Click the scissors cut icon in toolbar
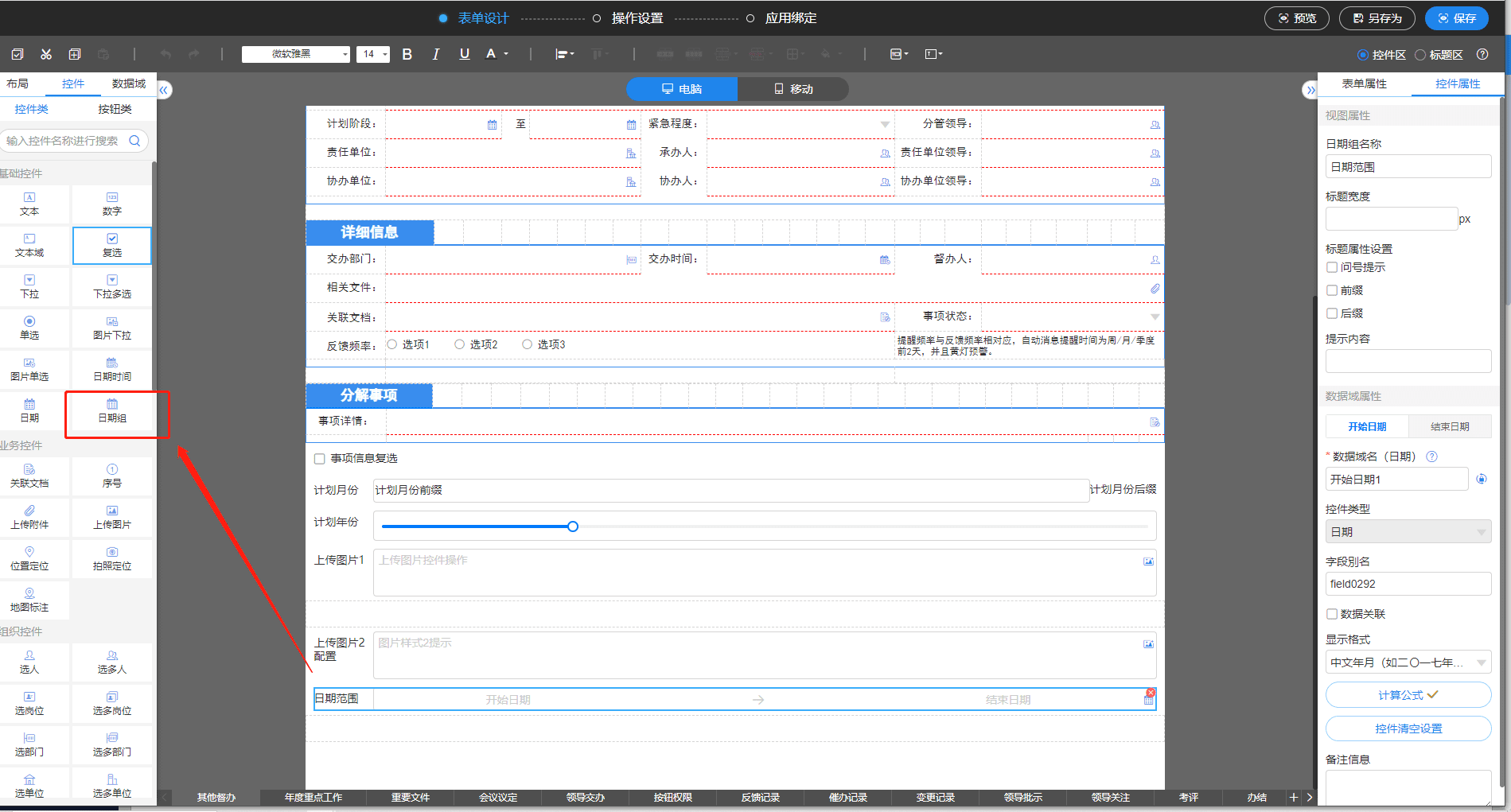 pyautogui.click(x=46, y=54)
